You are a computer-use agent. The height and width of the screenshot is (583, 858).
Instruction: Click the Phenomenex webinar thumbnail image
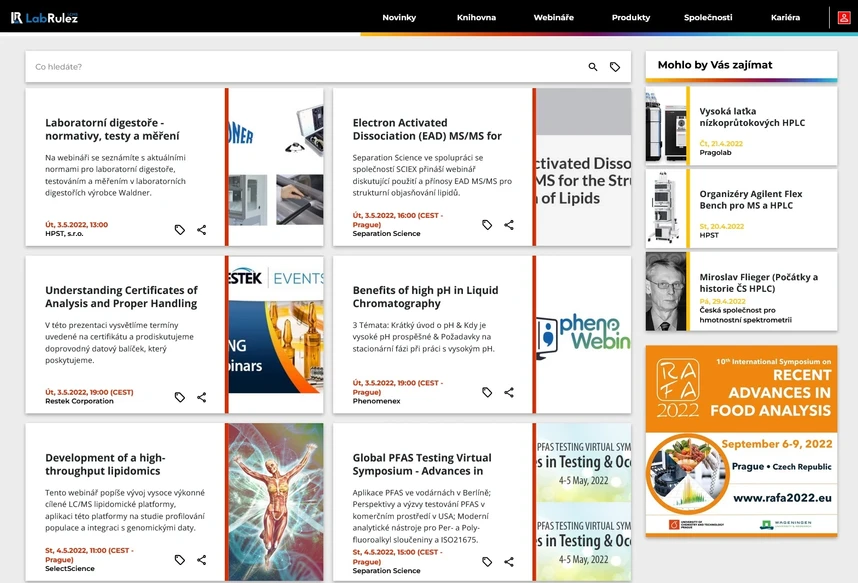(583, 334)
